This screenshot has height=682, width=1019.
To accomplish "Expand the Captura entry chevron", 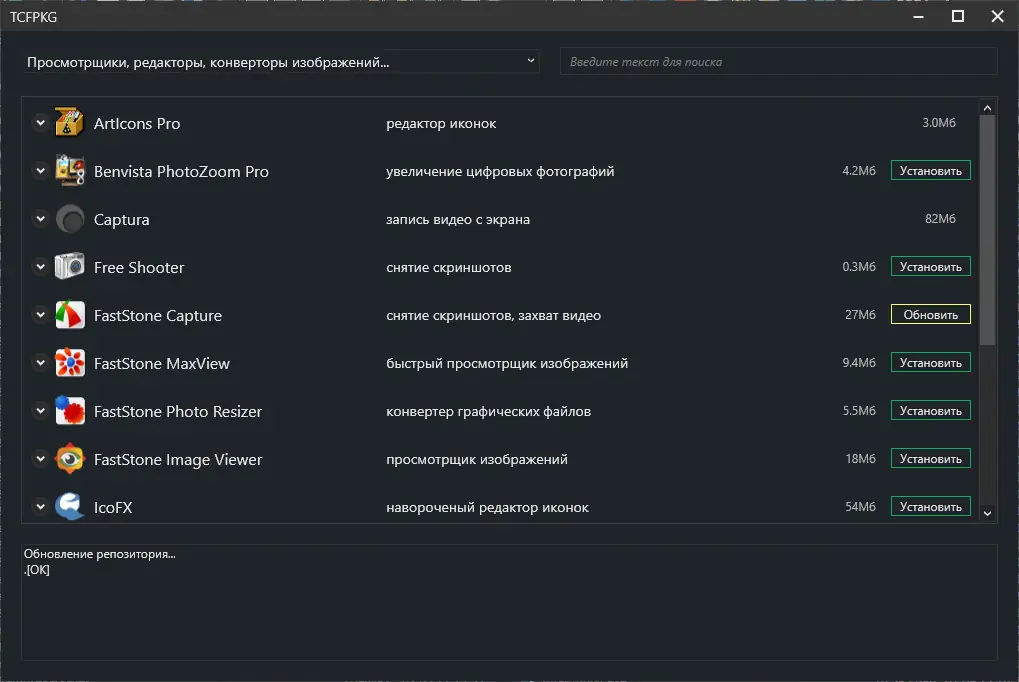I will coord(41,219).
